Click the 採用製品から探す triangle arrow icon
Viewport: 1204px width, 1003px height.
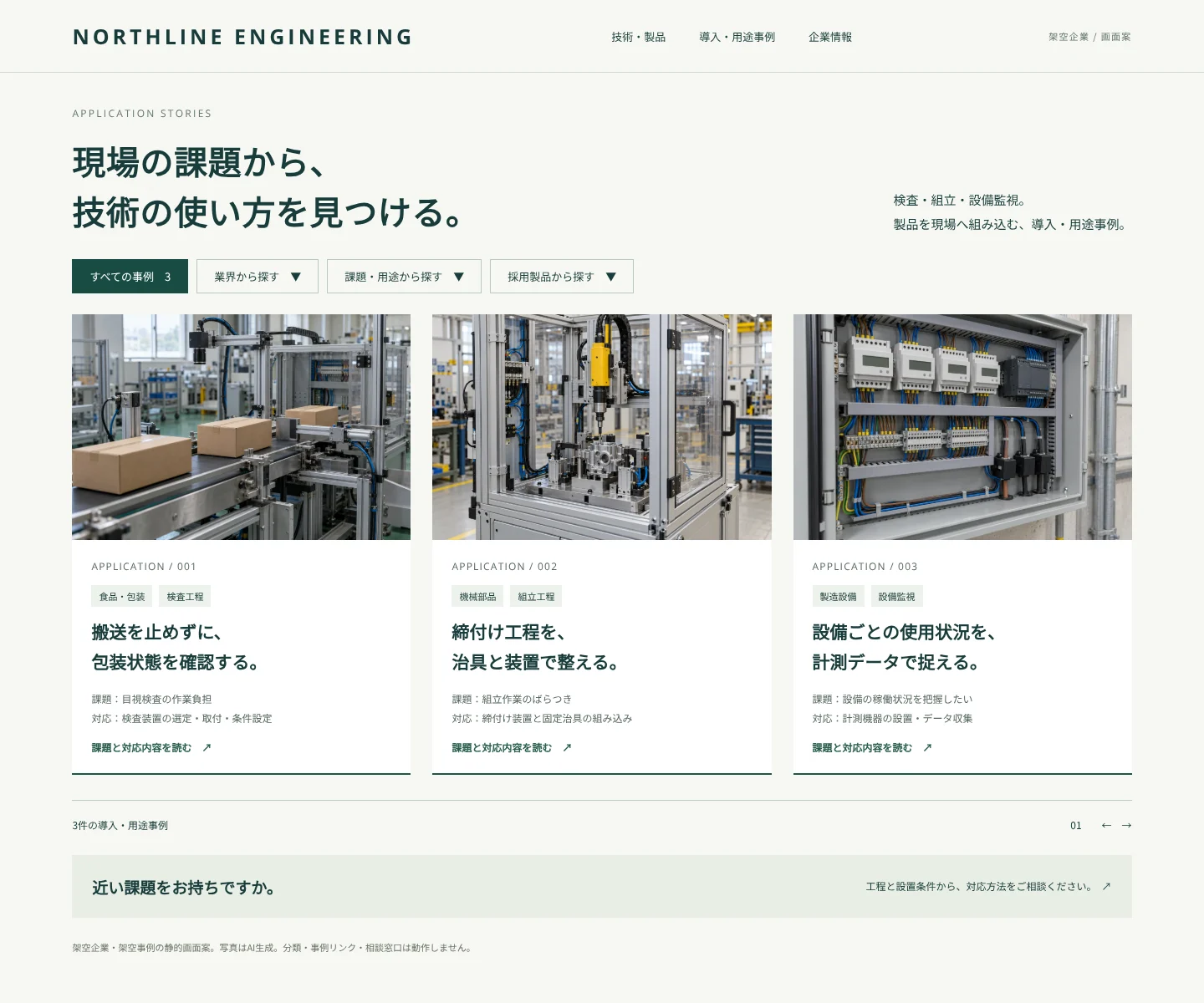(610, 277)
